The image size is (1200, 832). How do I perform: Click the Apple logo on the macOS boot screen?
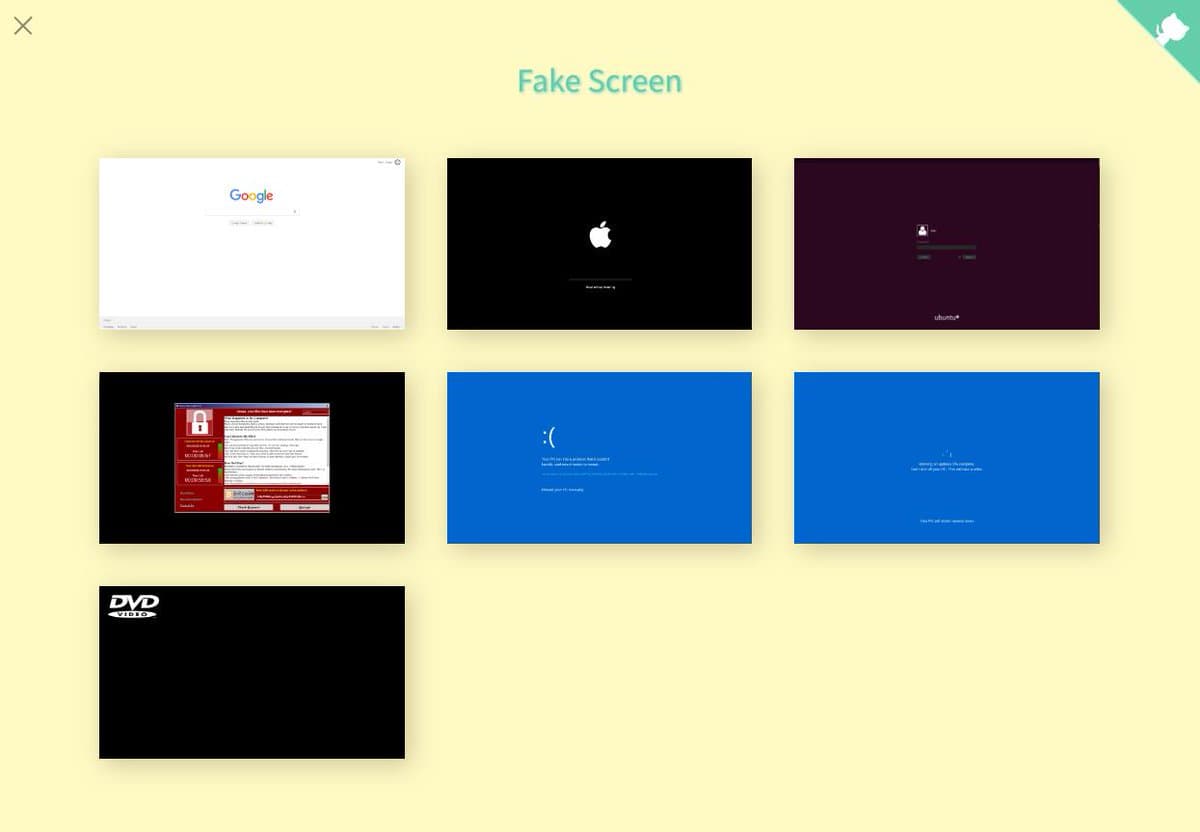point(600,236)
